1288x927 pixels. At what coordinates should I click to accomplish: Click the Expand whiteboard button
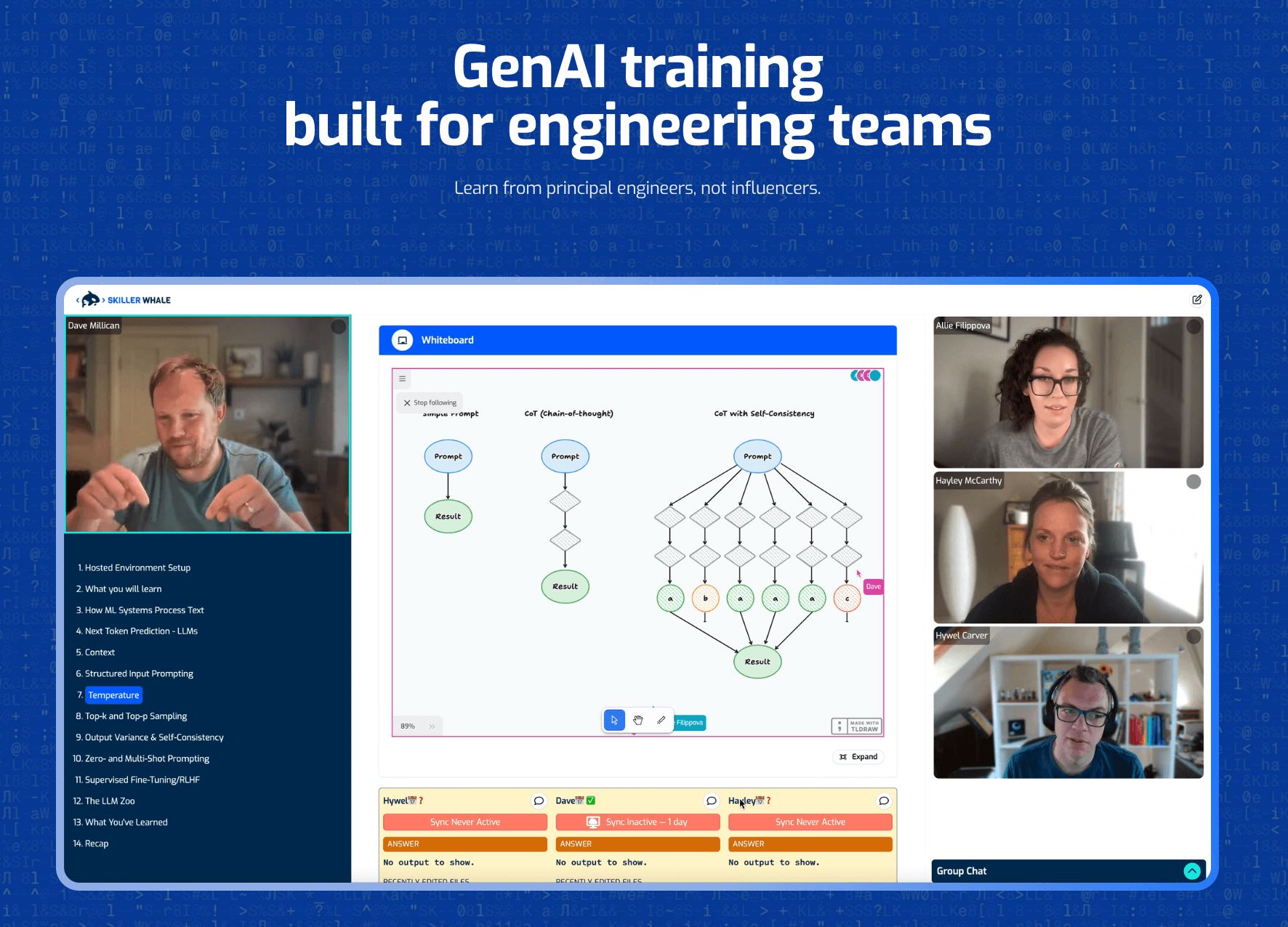pos(858,757)
